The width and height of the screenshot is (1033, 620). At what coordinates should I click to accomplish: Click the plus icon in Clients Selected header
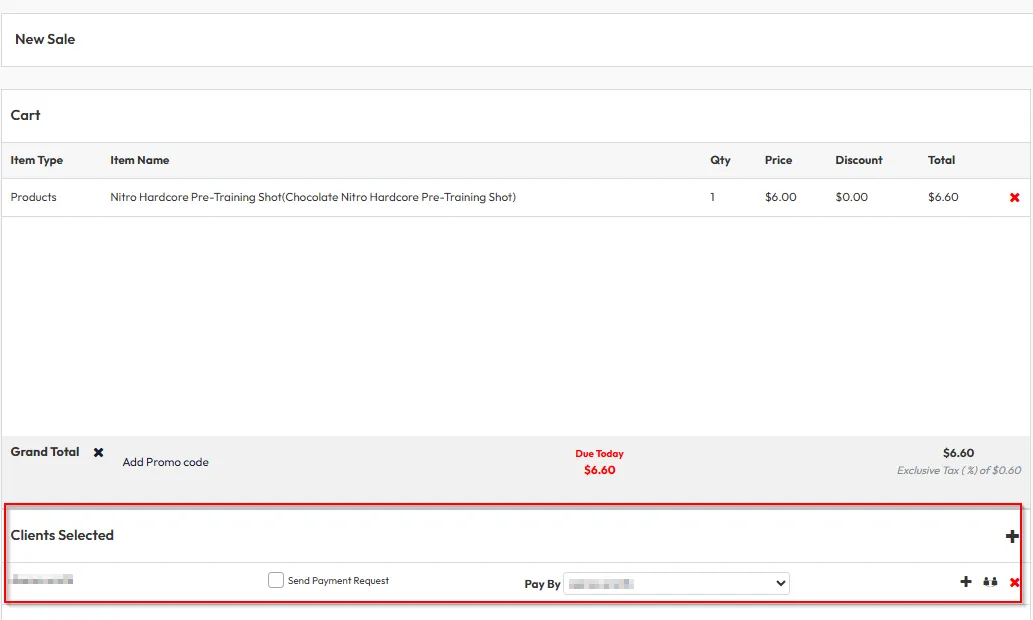(x=1012, y=536)
